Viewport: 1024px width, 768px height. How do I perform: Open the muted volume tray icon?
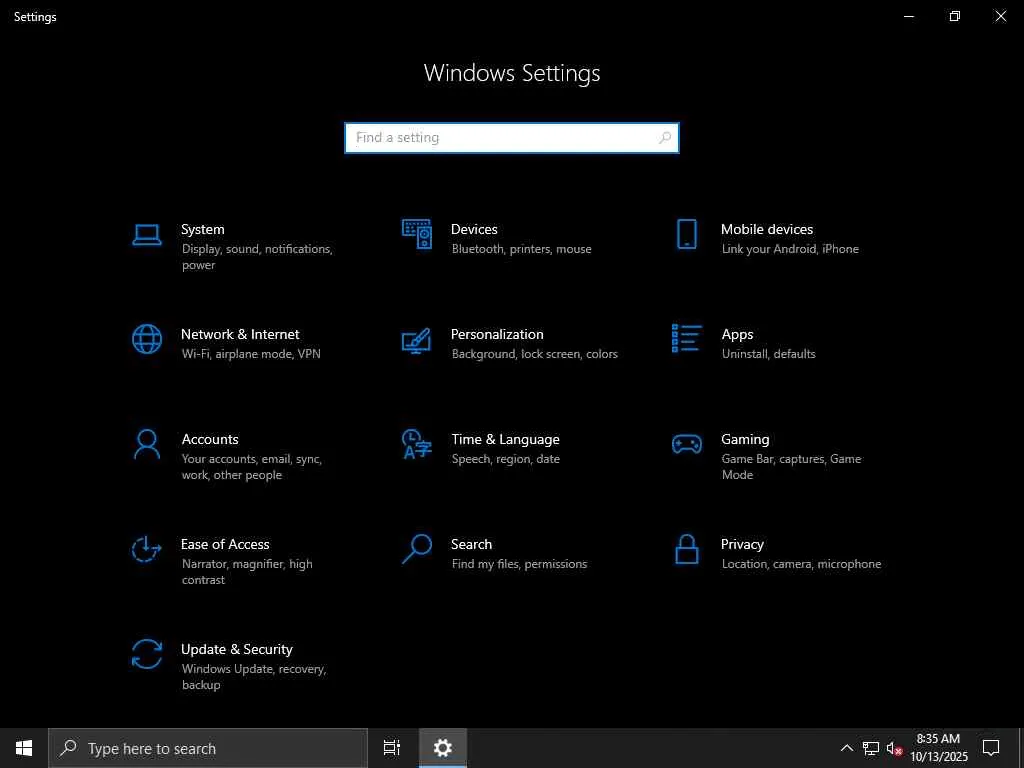point(895,748)
